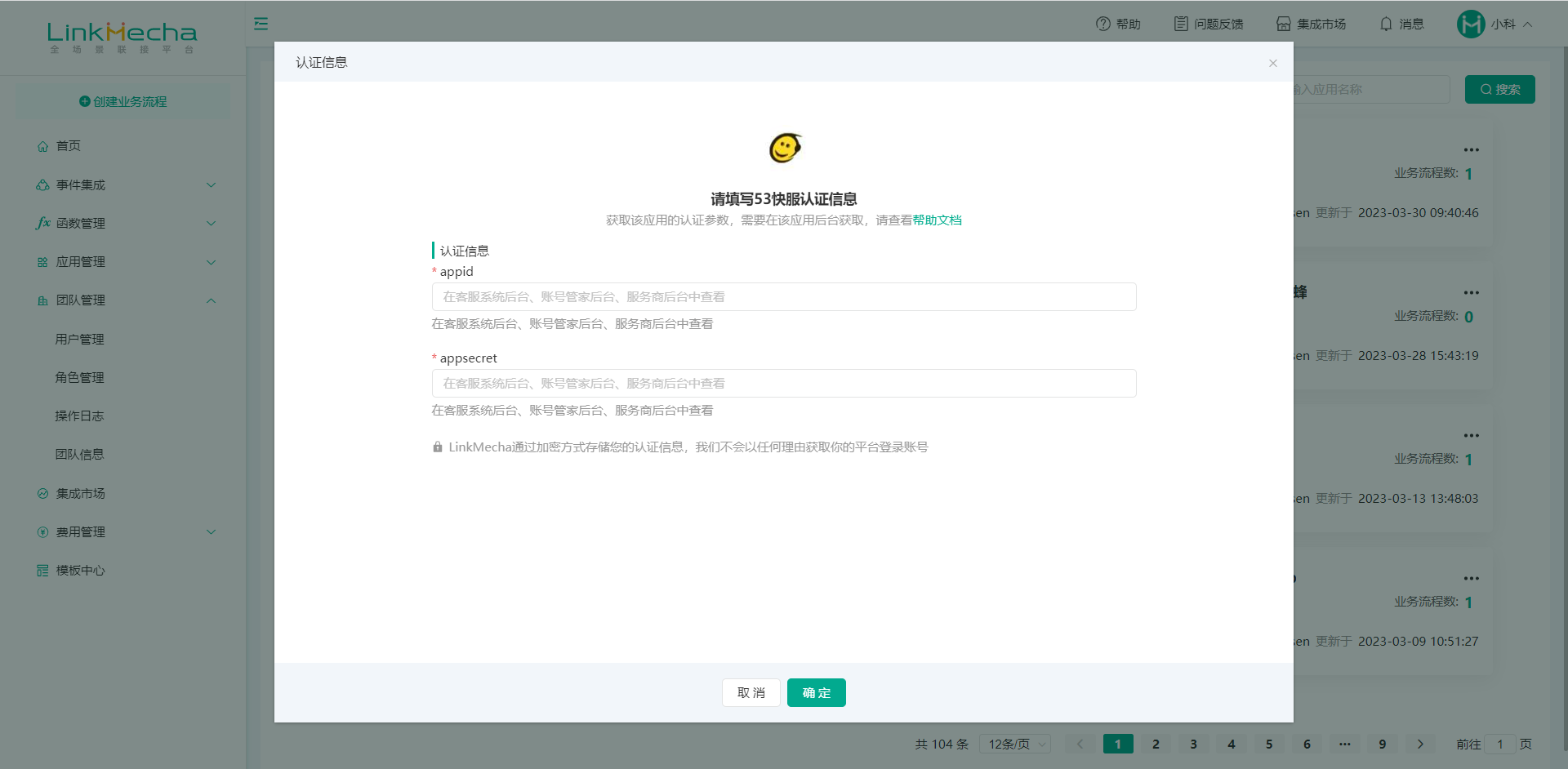1568x769 pixels.
Task: Open 用户管理 submenu item
Action: coord(80,340)
